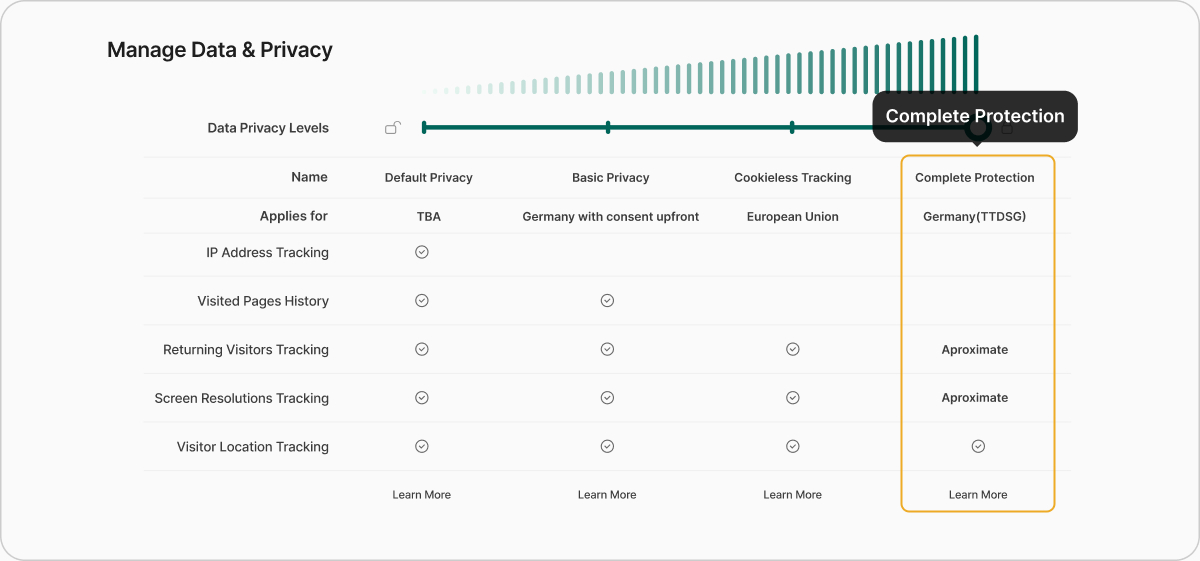Click the European Union cell
This screenshot has width=1200, height=561.
[x=793, y=217]
